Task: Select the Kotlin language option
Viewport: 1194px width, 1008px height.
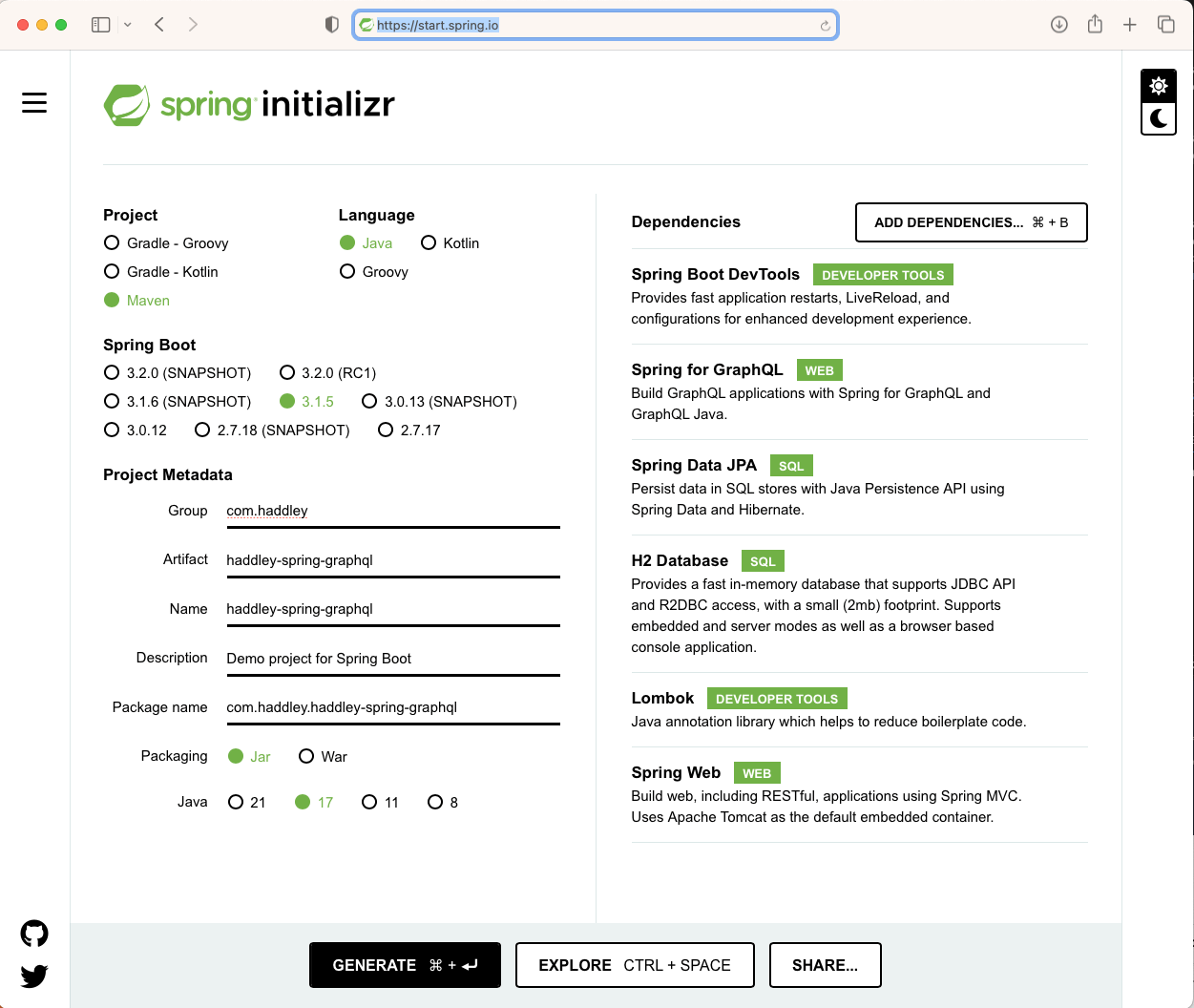Action: (429, 243)
